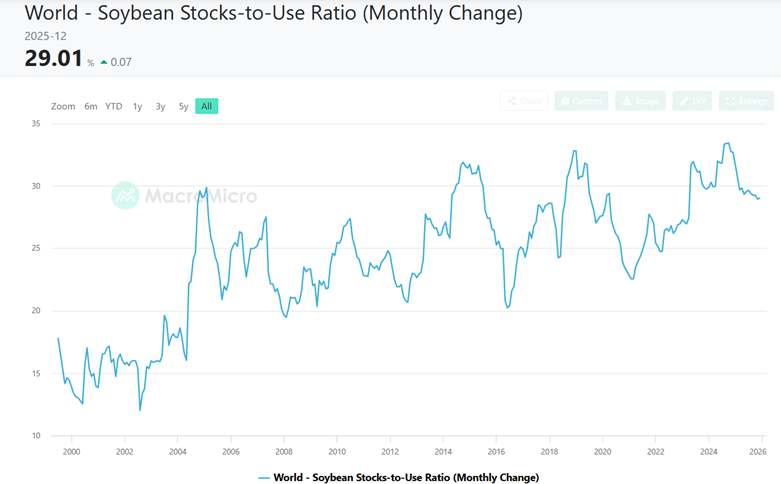Enlarge the chart to fullscreen

point(747,101)
